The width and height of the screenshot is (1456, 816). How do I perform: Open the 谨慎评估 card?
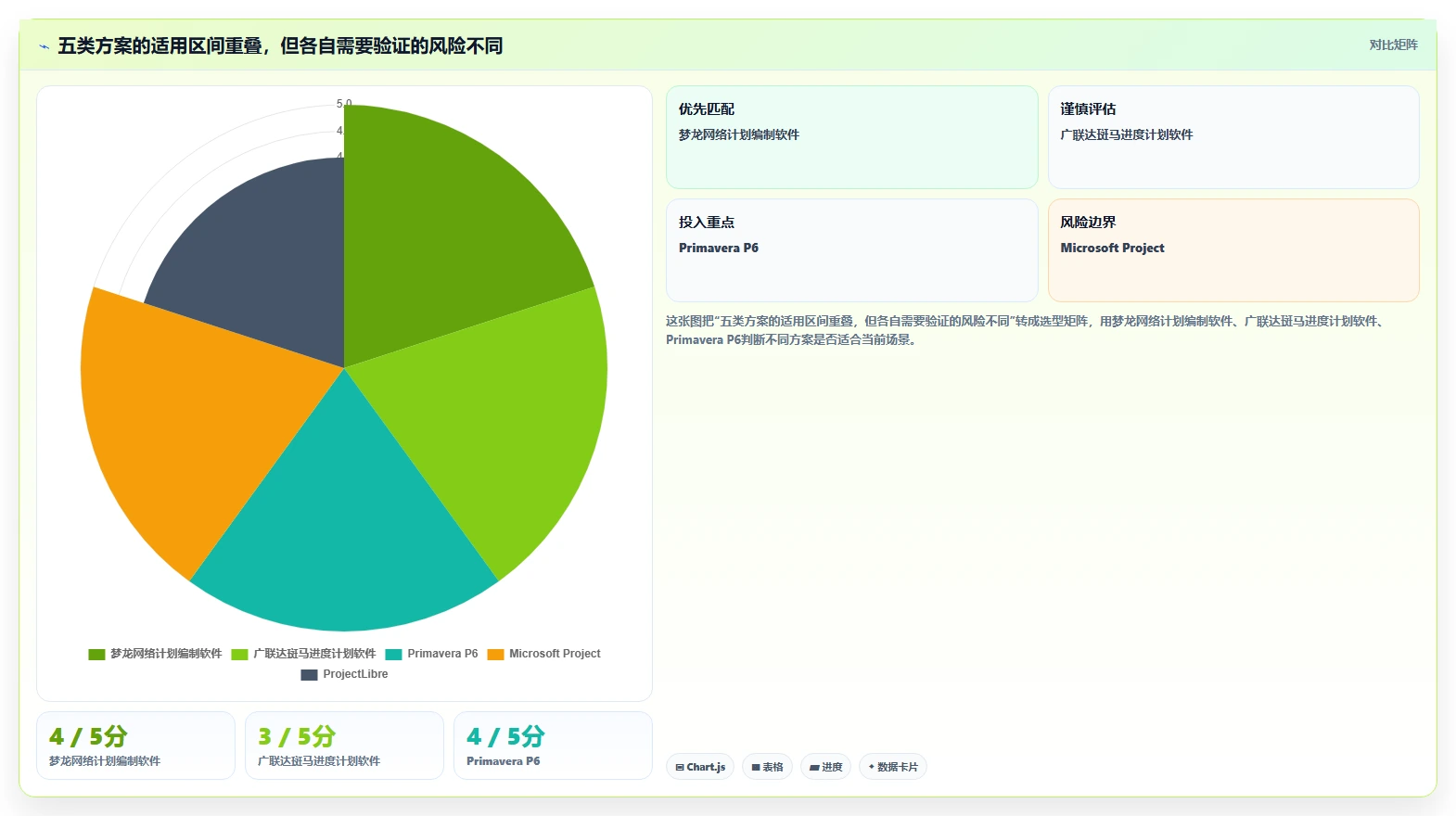(x=1233, y=137)
